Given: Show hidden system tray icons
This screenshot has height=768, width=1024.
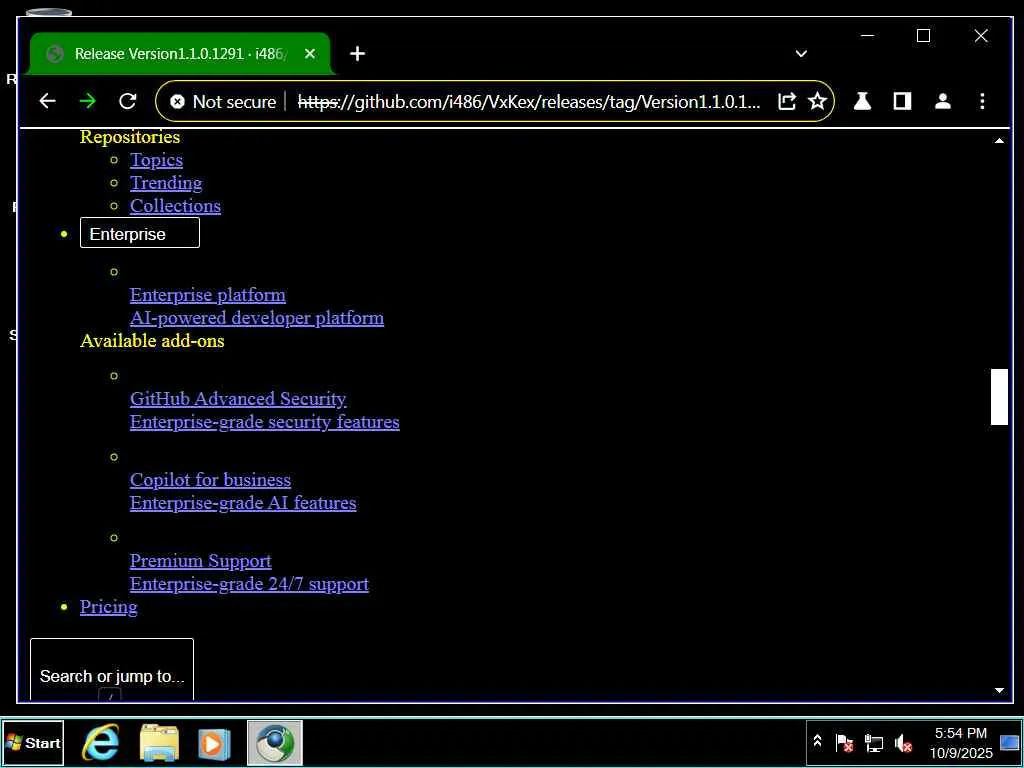Looking at the screenshot, I should tap(817, 741).
